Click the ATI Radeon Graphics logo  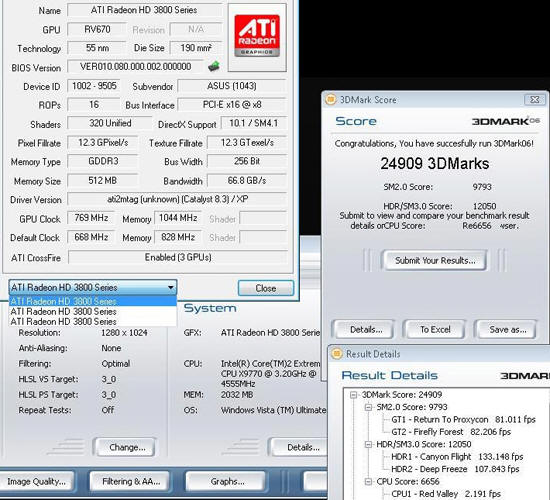coord(257,35)
